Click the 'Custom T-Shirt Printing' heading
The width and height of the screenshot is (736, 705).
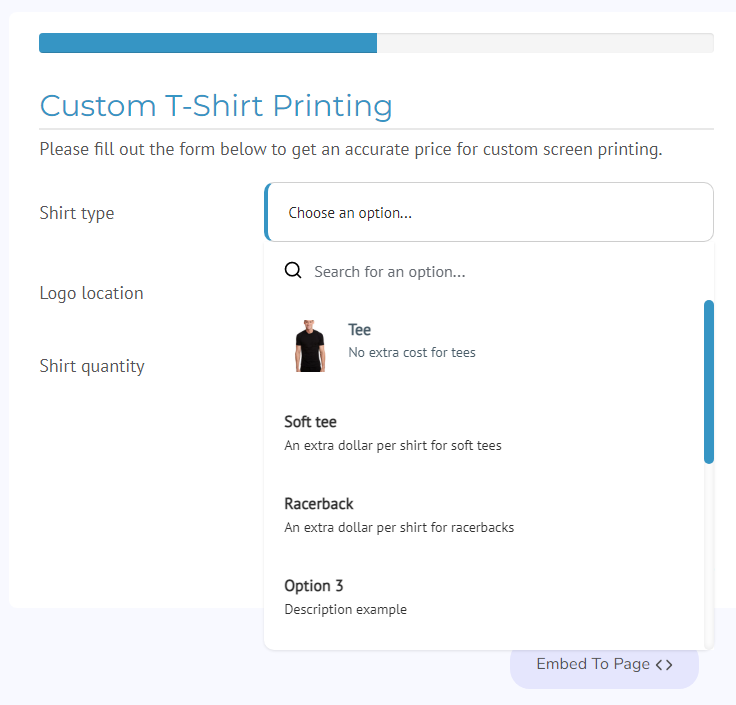216,106
